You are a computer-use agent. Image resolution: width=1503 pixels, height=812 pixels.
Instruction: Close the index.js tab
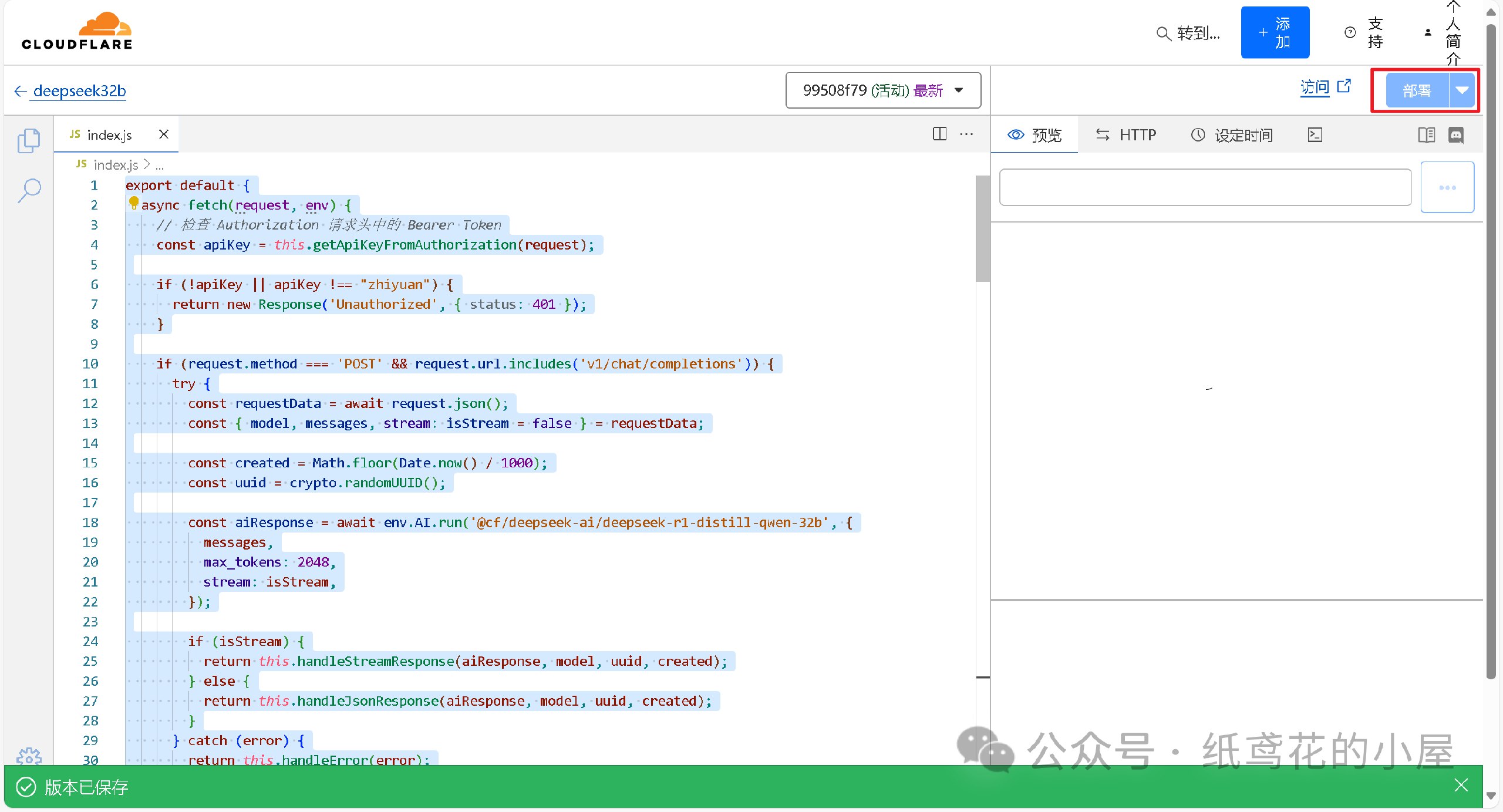click(x=164, y=134)
